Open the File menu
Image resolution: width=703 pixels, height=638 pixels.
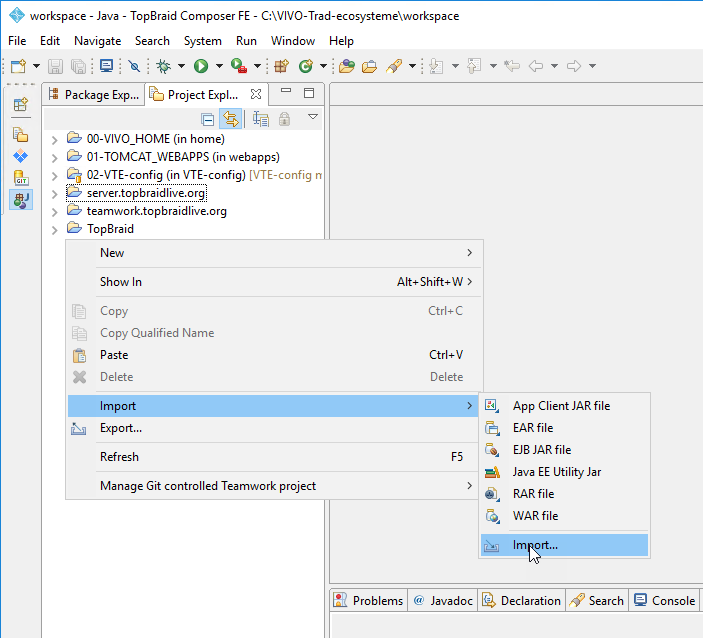[17, 41]
